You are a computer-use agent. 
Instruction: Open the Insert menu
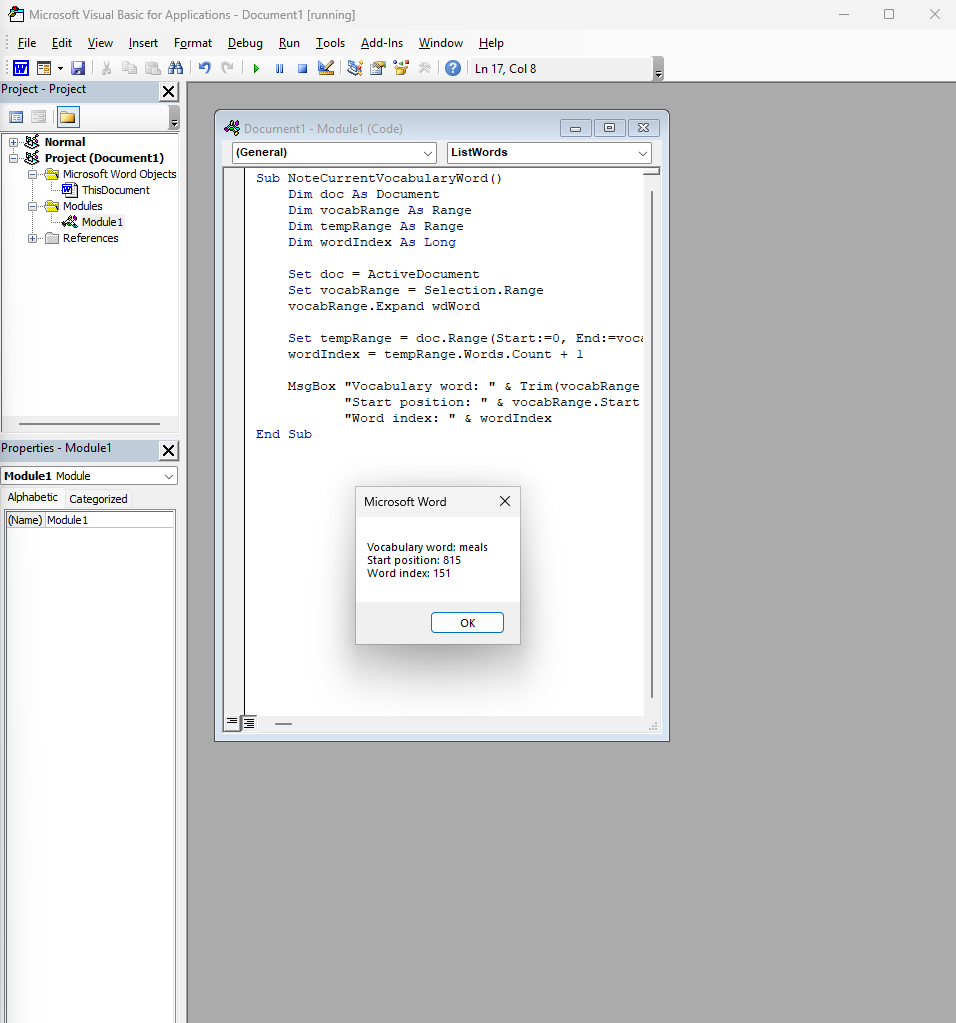coord(143,43)
